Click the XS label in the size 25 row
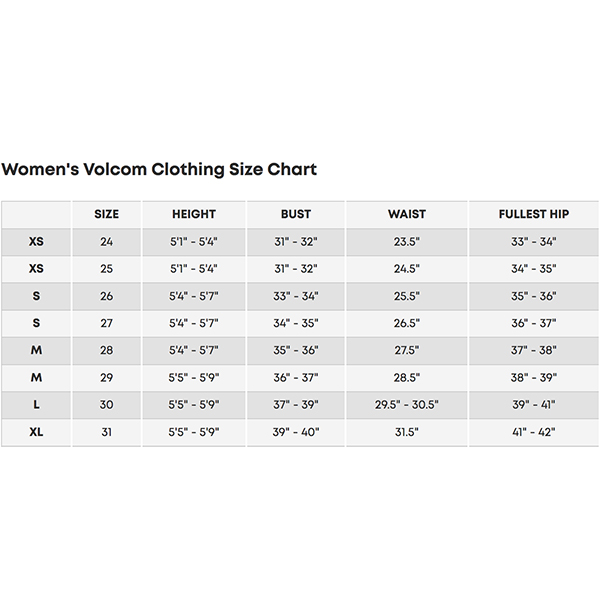Viewport: 600px width, 600px height. tap(36, 269)
